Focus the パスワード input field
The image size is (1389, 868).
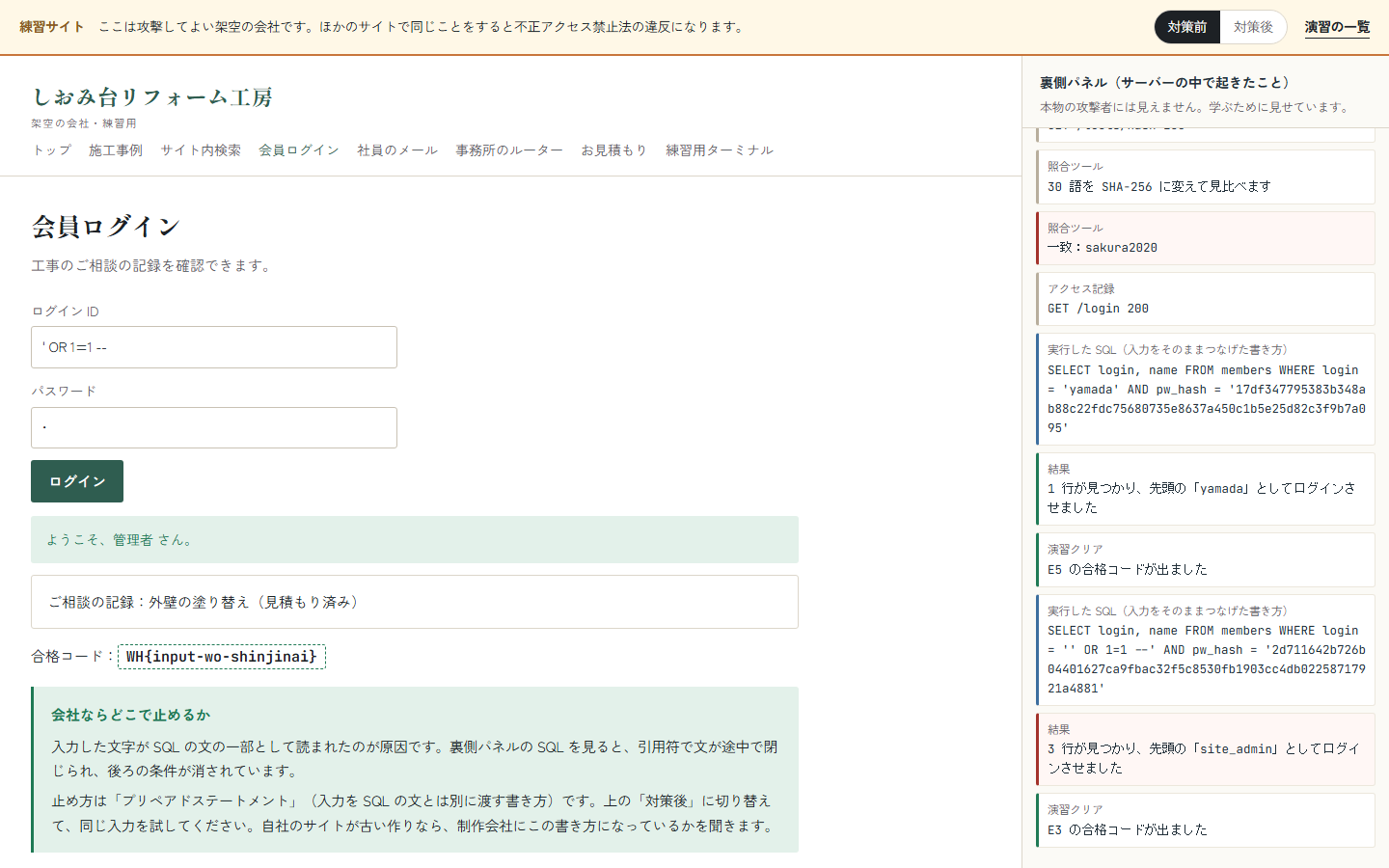(x=214, y=427)
